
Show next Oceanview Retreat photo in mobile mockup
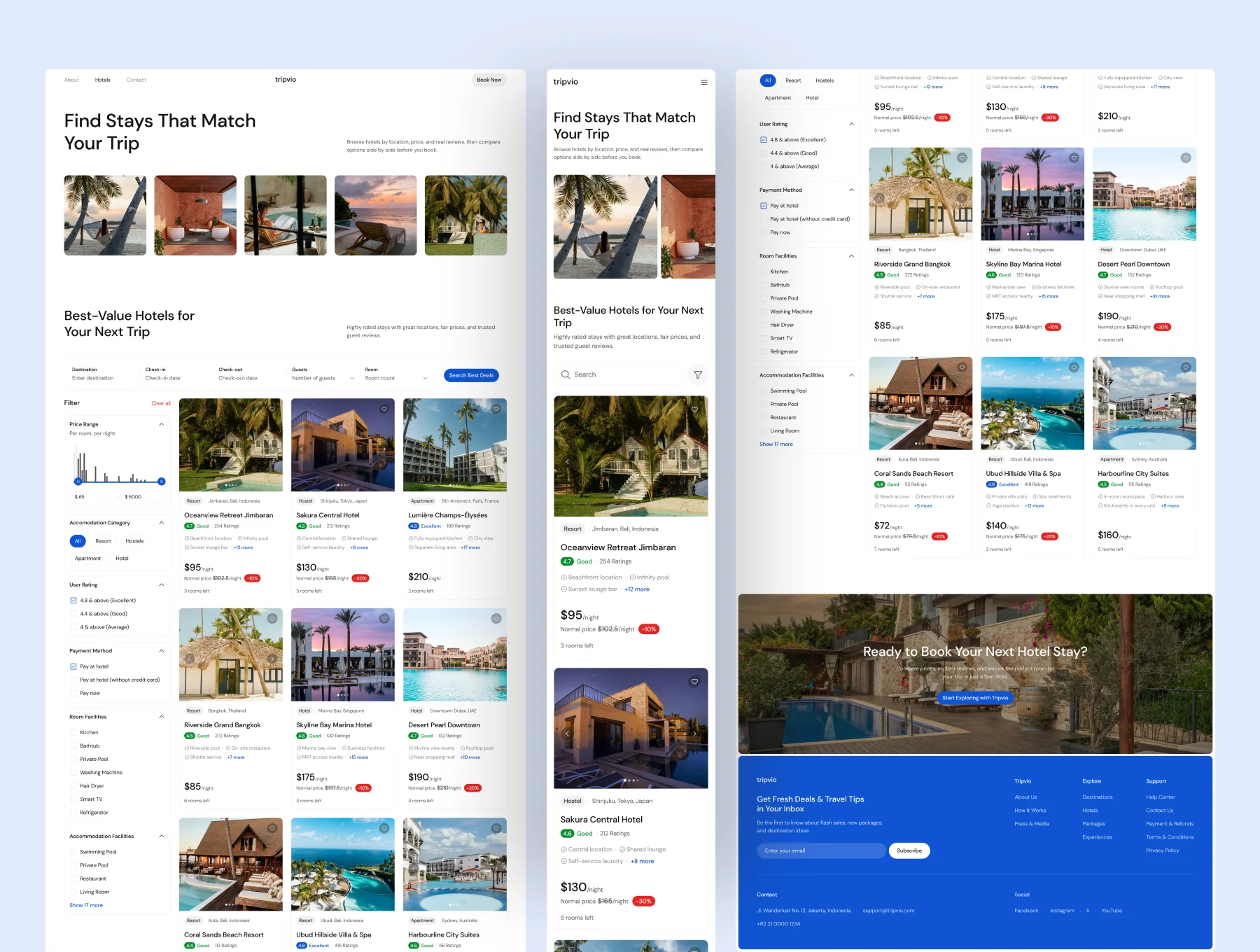coord(694,461)
